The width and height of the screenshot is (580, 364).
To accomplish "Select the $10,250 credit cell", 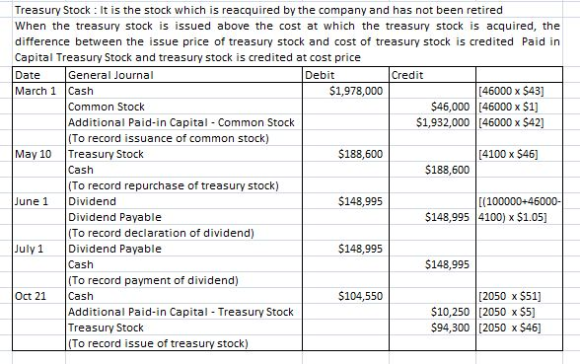I will [x=432, y=312].
